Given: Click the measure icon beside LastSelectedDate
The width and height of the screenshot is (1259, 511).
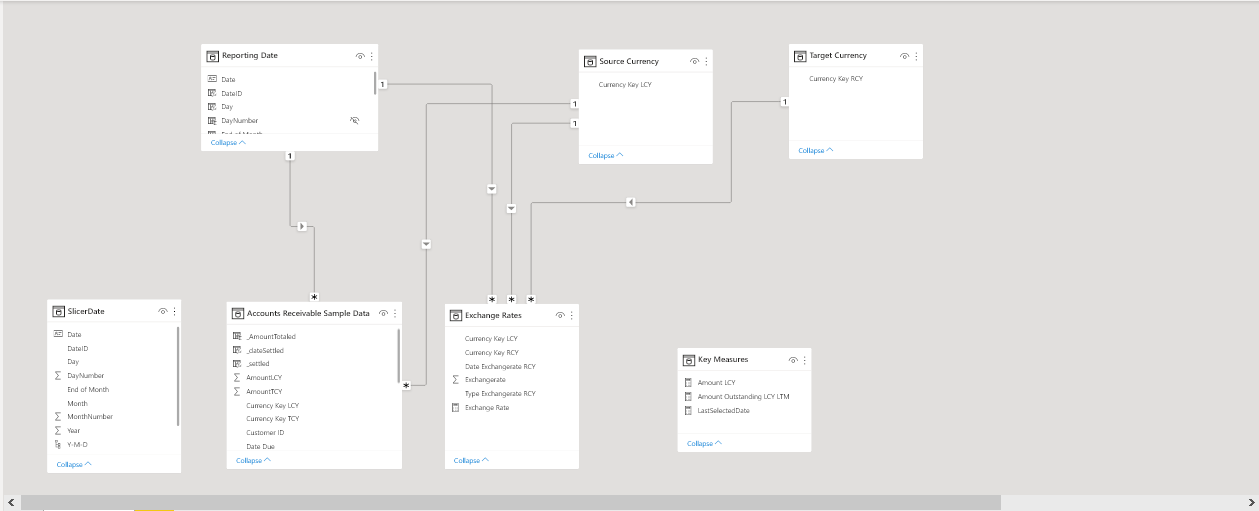Looking at the screenshot, I should pos(688,410).
